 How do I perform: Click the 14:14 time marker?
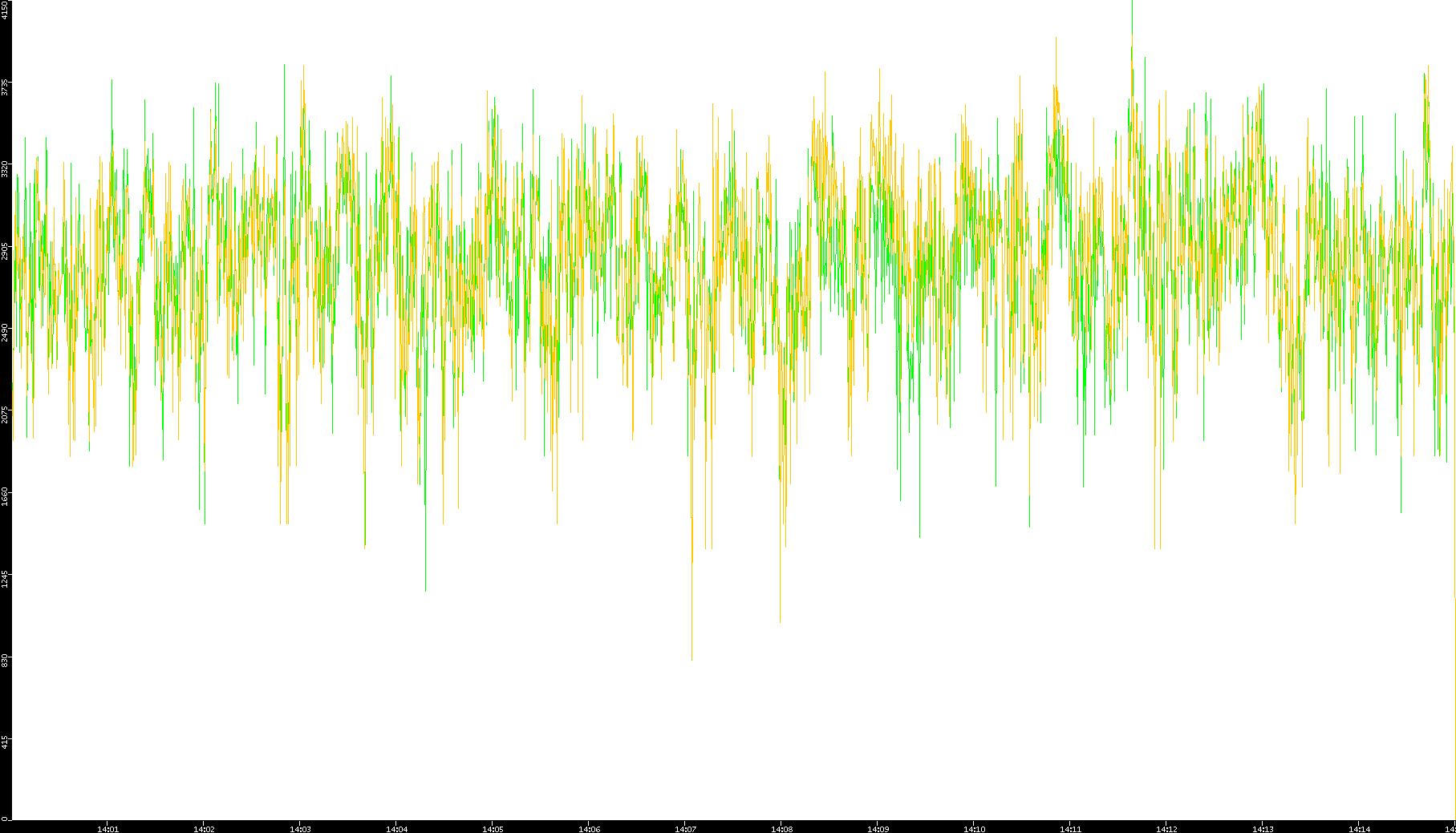(x=1359, y=829)
